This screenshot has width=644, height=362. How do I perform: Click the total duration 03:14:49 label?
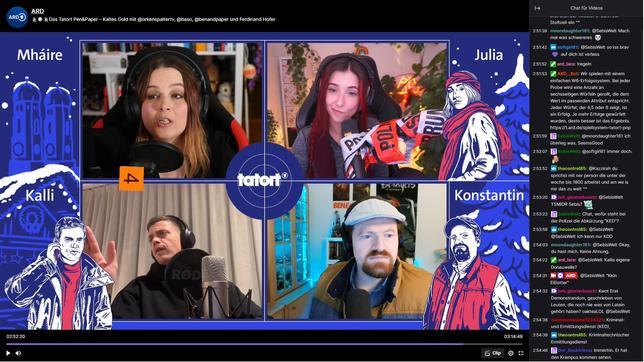click(513, 337)
